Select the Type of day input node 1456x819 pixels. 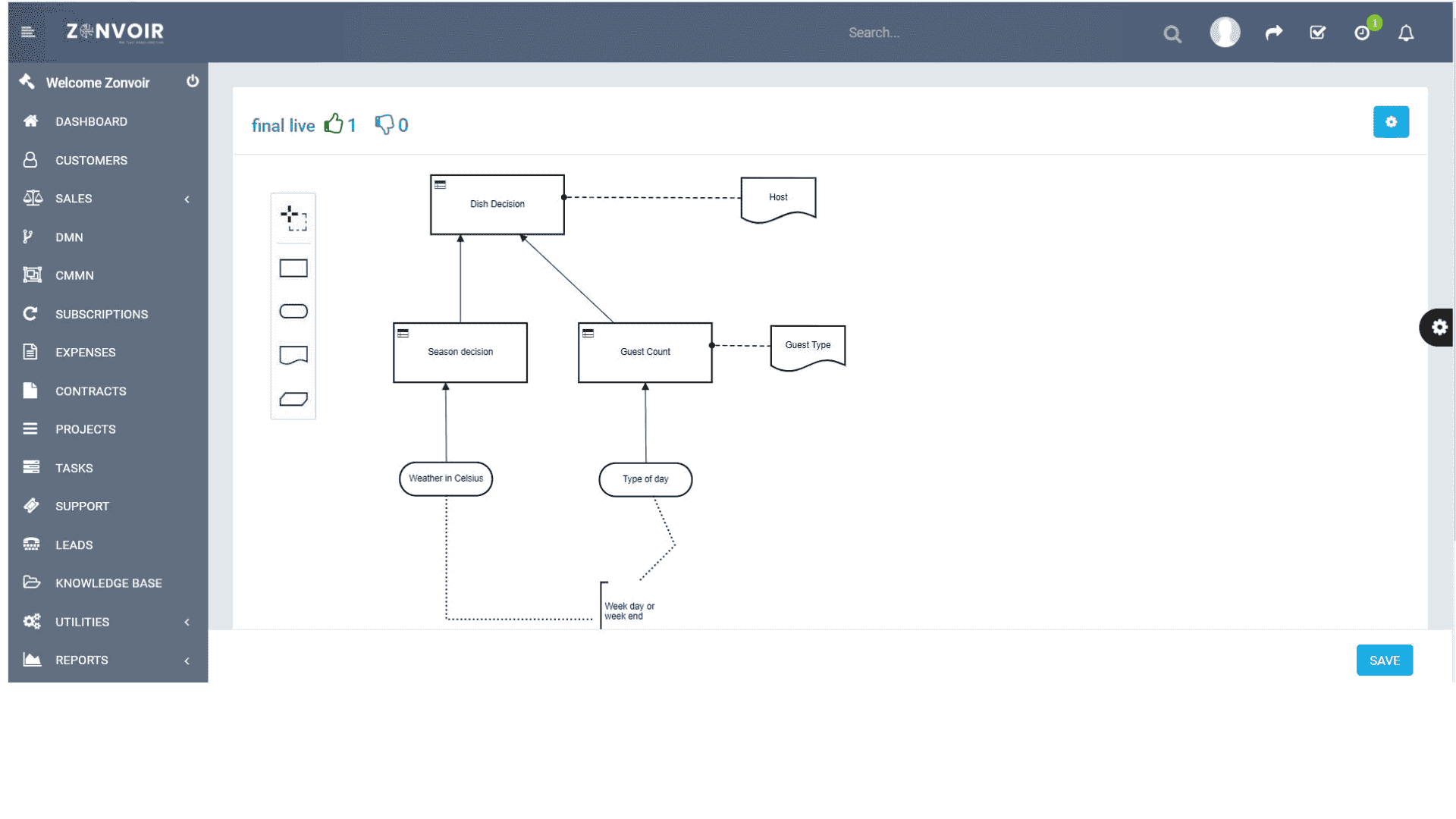[x=645, y=480]
